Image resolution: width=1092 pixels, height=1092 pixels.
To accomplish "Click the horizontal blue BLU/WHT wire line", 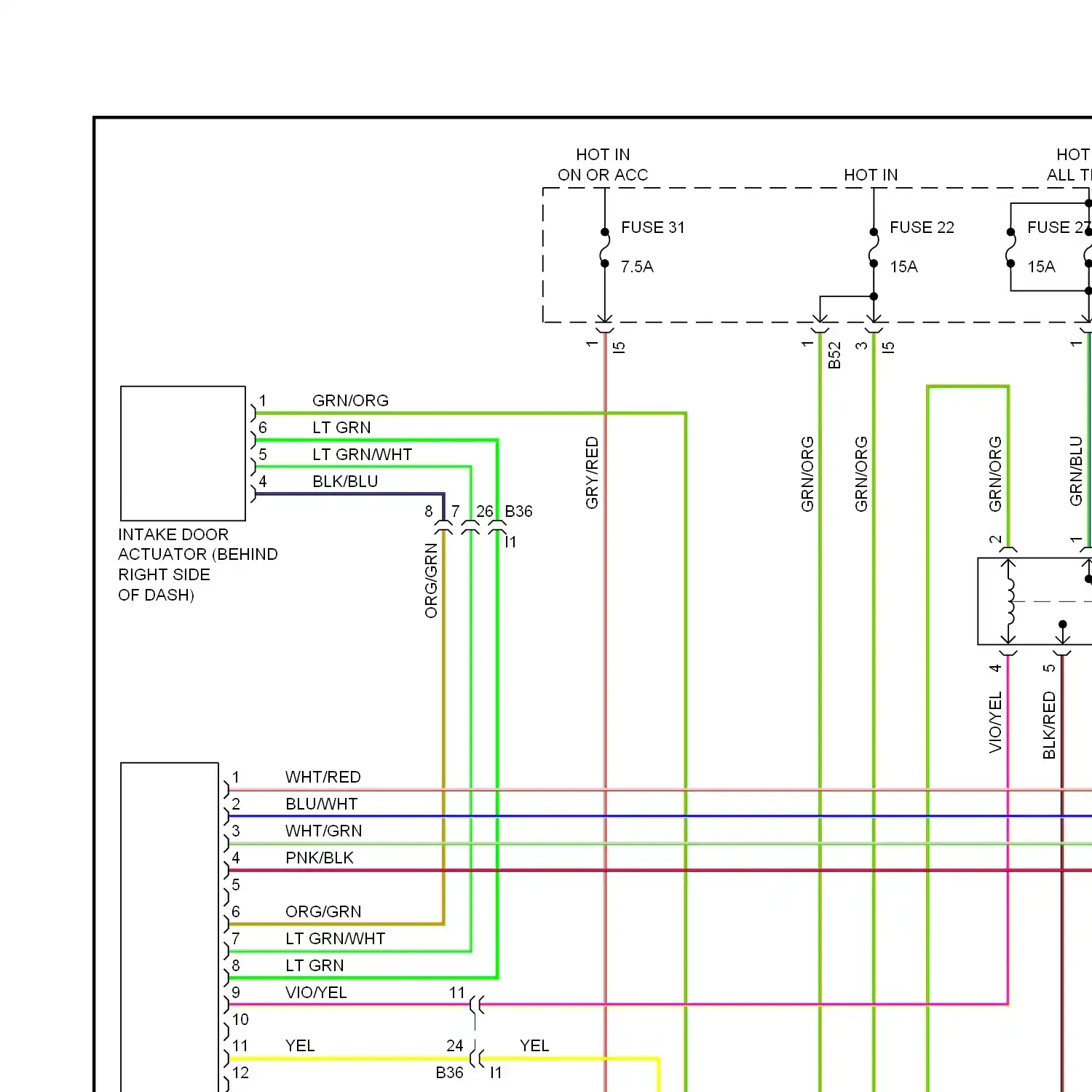I will pyautogui.click(x=660, y=816).
